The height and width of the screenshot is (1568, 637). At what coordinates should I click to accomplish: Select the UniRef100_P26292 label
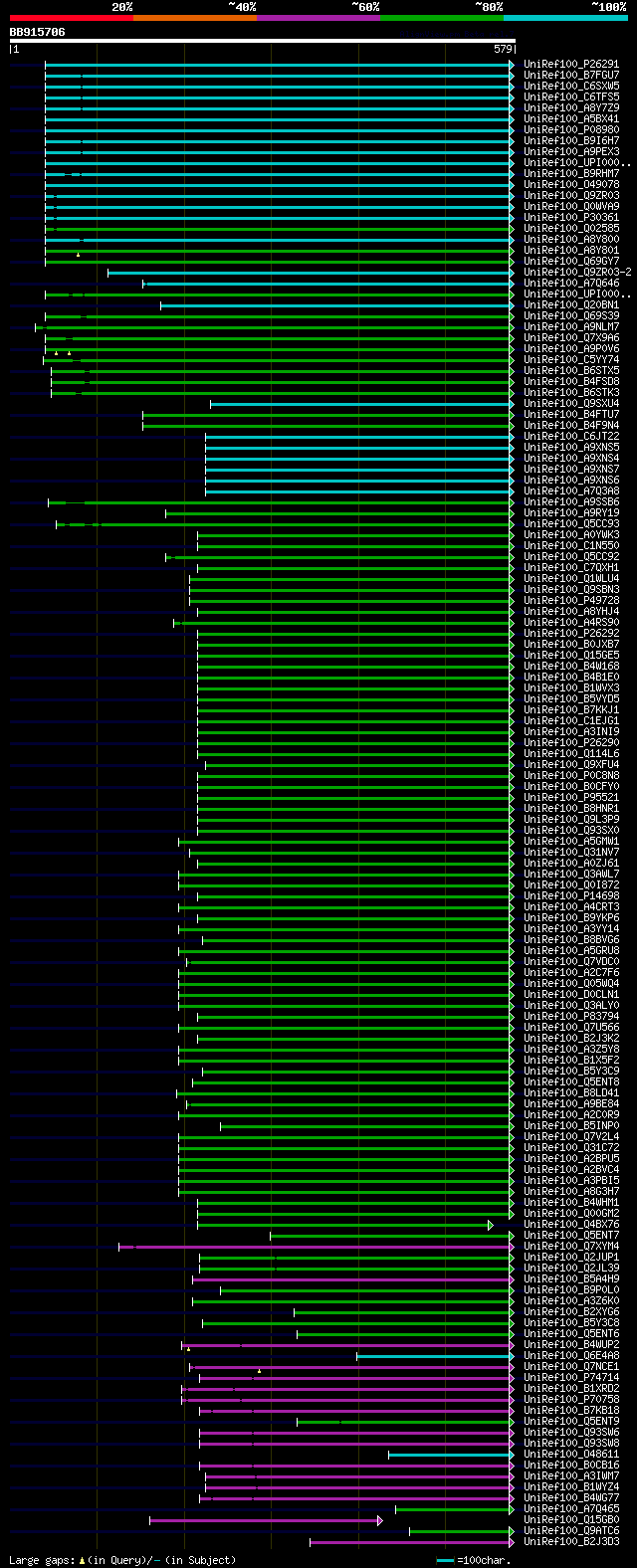(571, 633)
